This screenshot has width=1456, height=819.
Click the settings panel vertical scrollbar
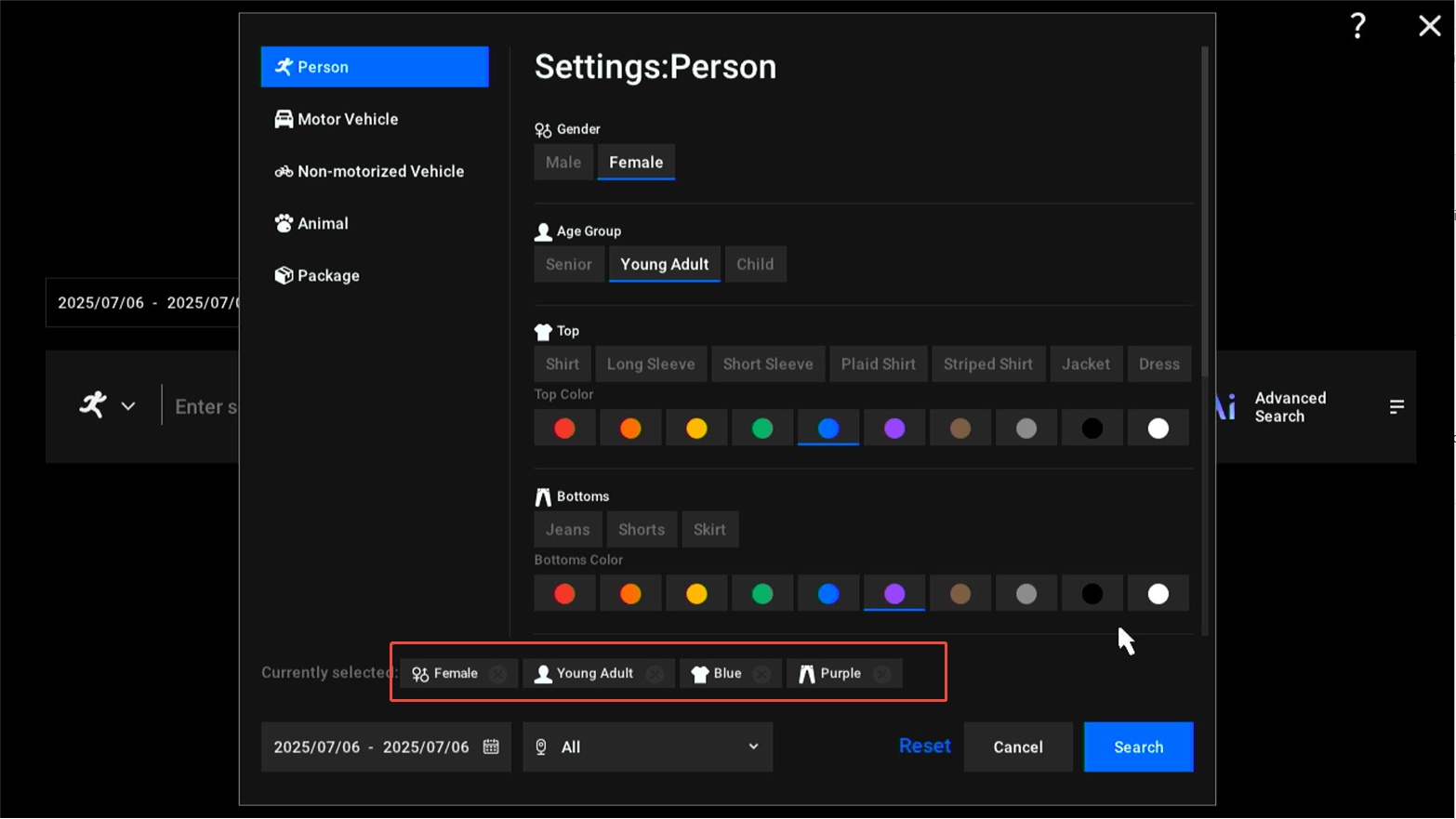(x=1205, y=212)
